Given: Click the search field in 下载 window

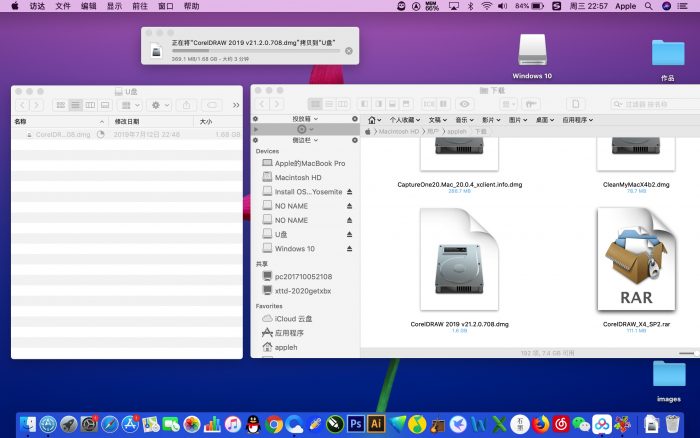Looking at the screenshot, I should point(650,104).
